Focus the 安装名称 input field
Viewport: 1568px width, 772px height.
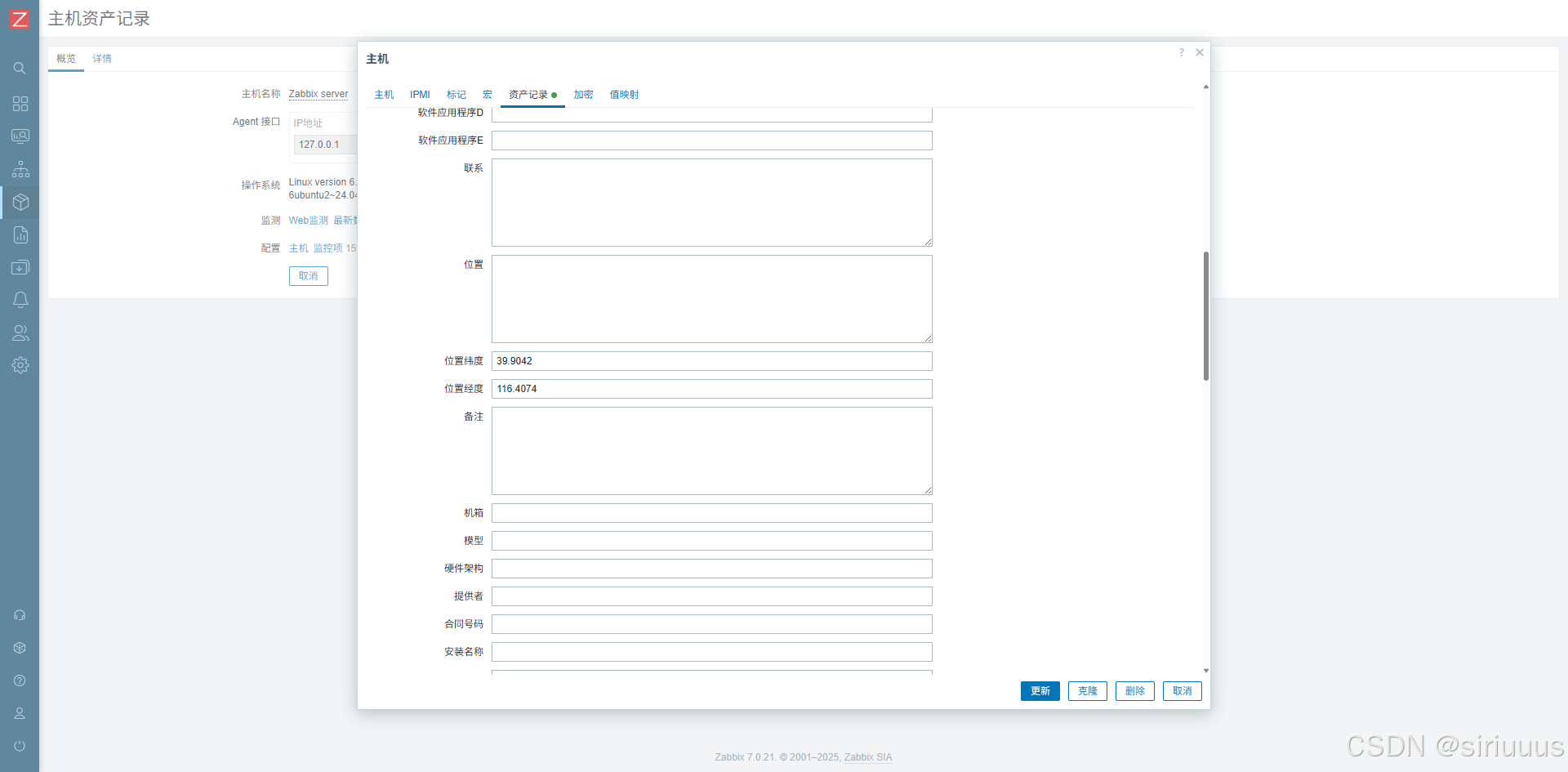coord(712,652)
